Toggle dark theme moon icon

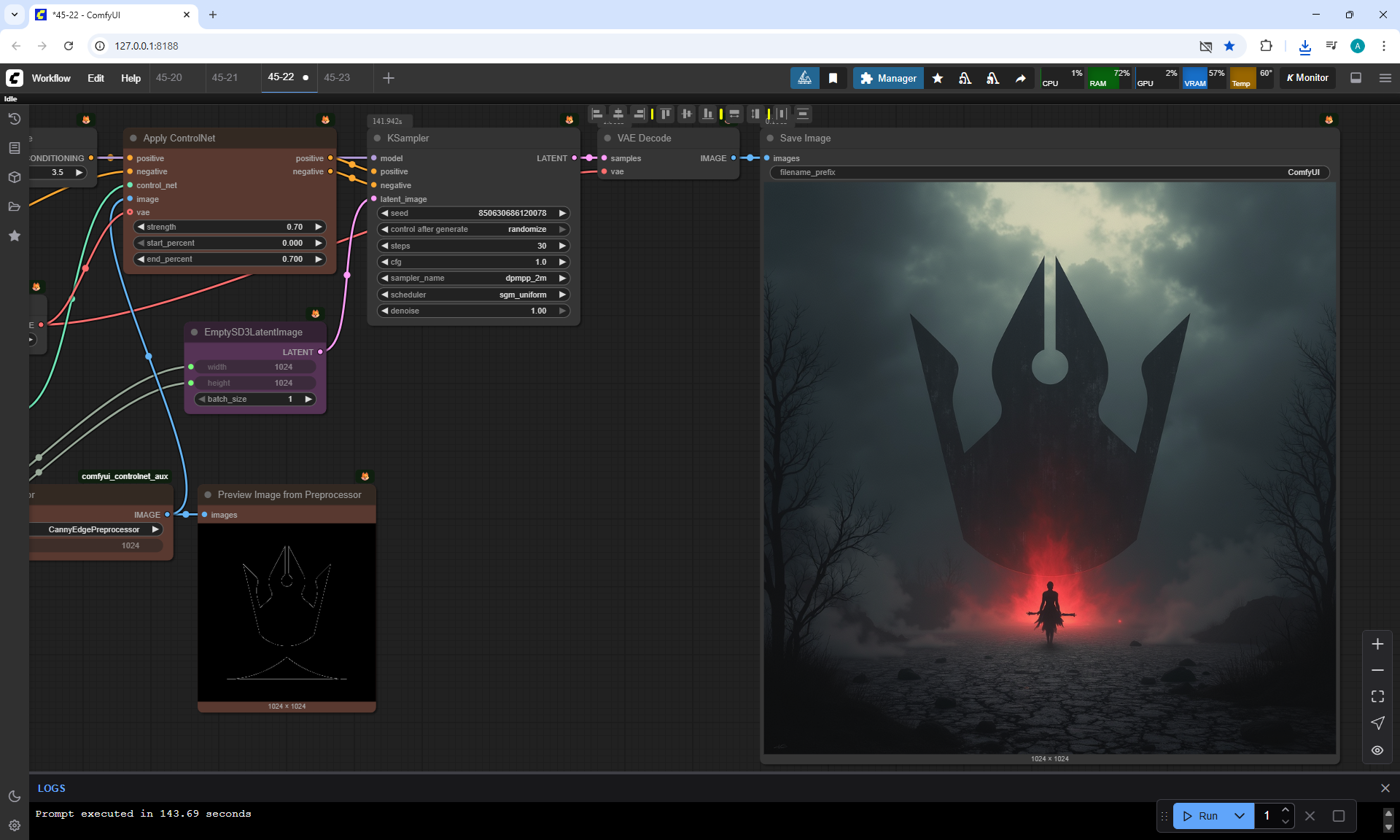pos(14,796)
